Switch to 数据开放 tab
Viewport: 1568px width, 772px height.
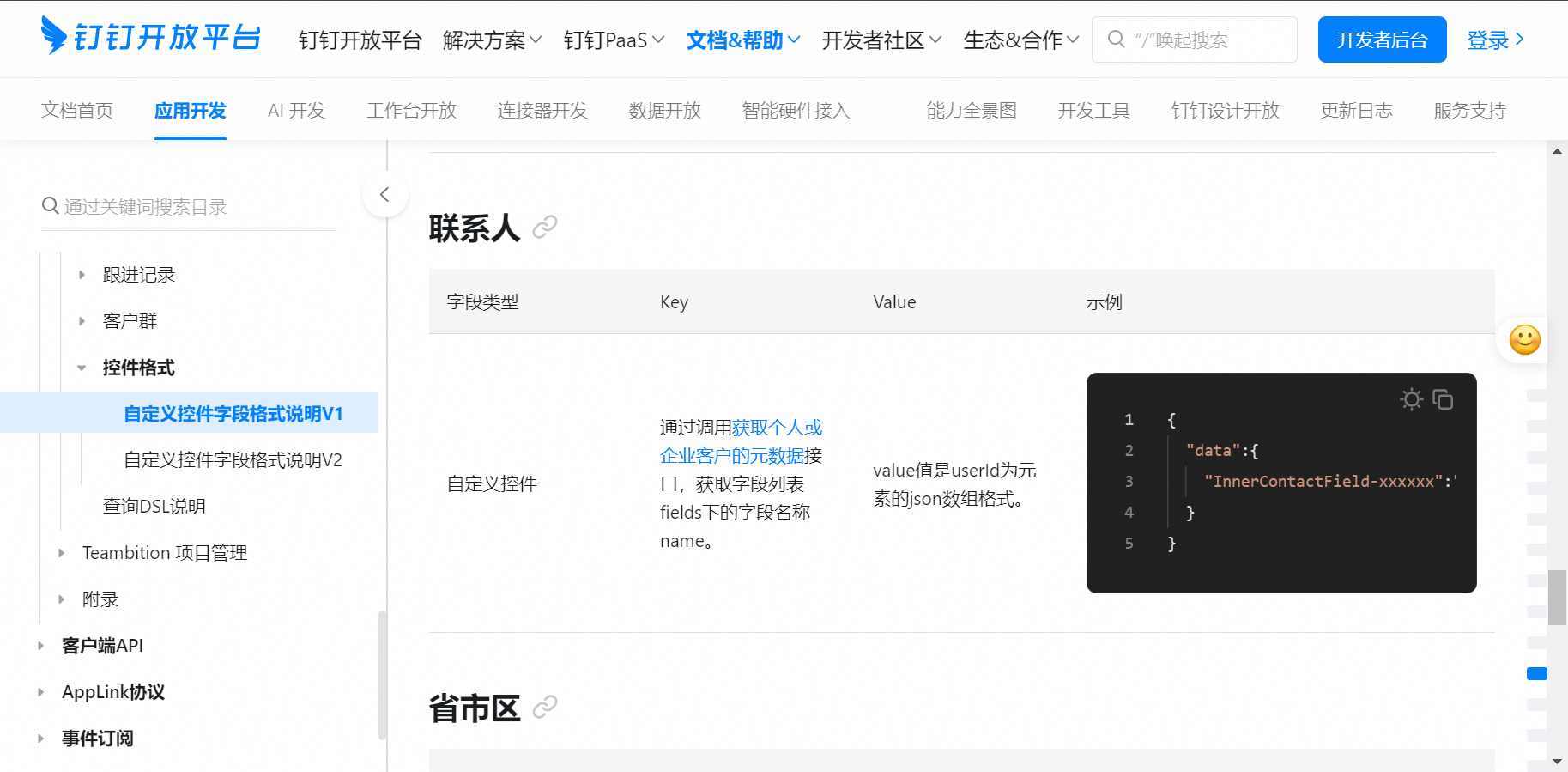pos(665,111)
